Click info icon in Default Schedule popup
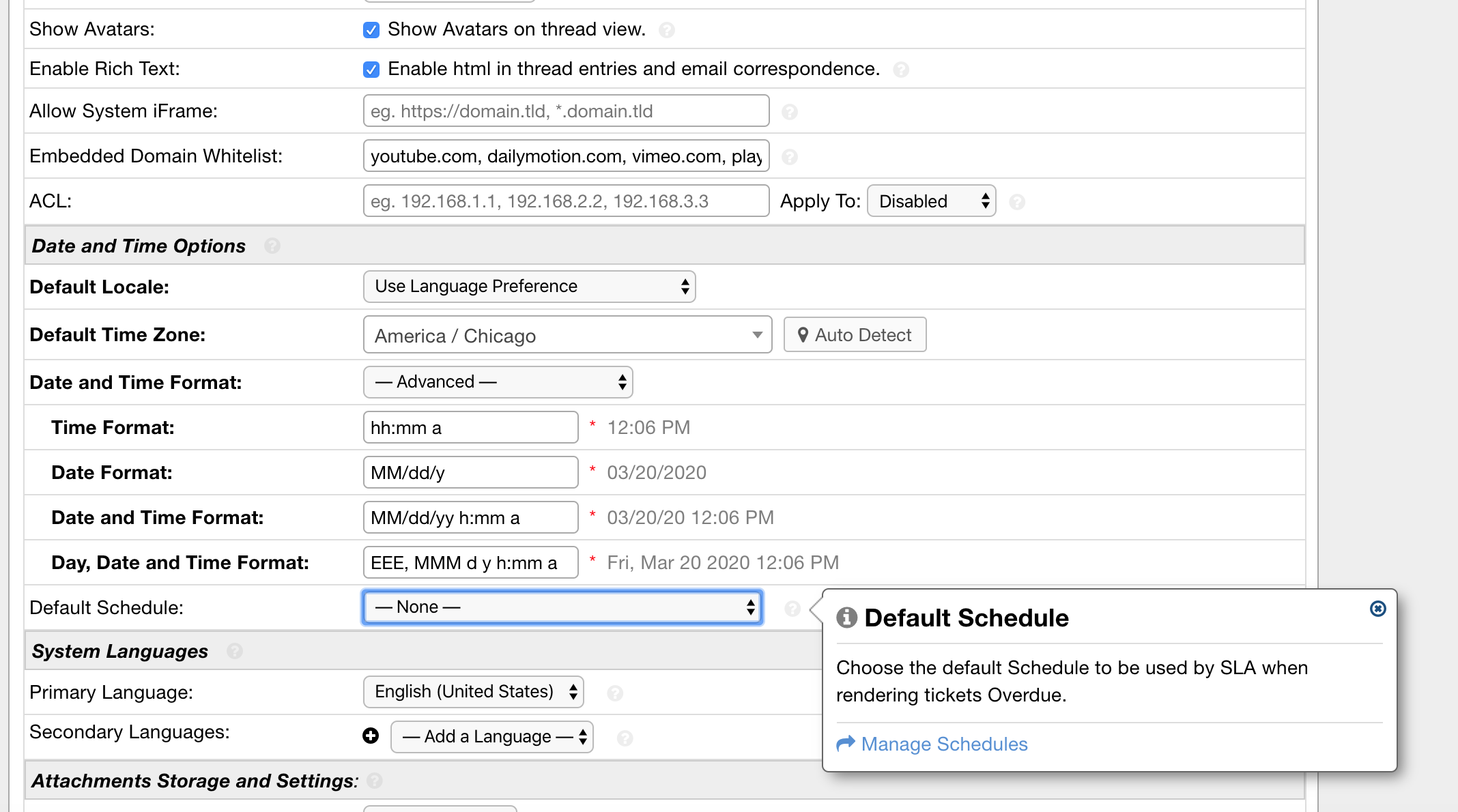The image size is (1458, 812). [846, 618]
